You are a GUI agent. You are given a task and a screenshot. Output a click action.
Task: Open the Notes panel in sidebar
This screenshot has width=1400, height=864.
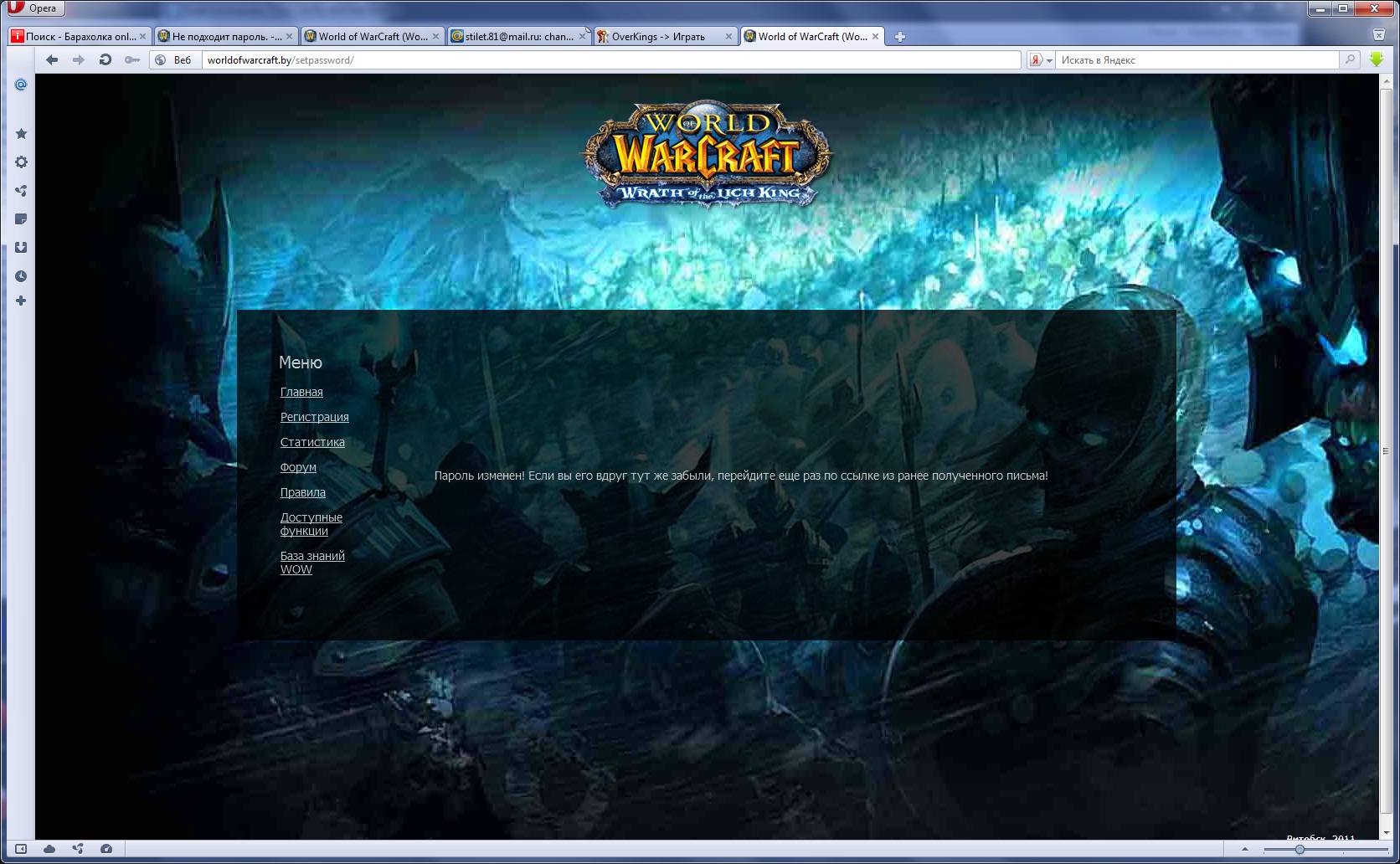(21, 219)
